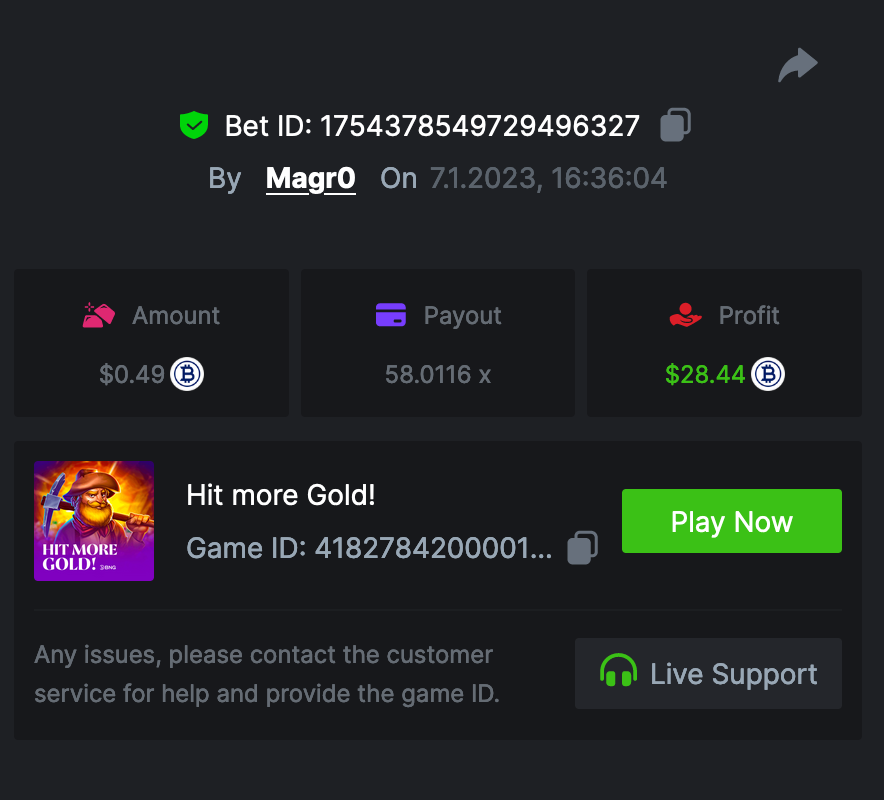Click the green $28.44 profit amount
Screen dimensions: 884x800
[705, 375]
